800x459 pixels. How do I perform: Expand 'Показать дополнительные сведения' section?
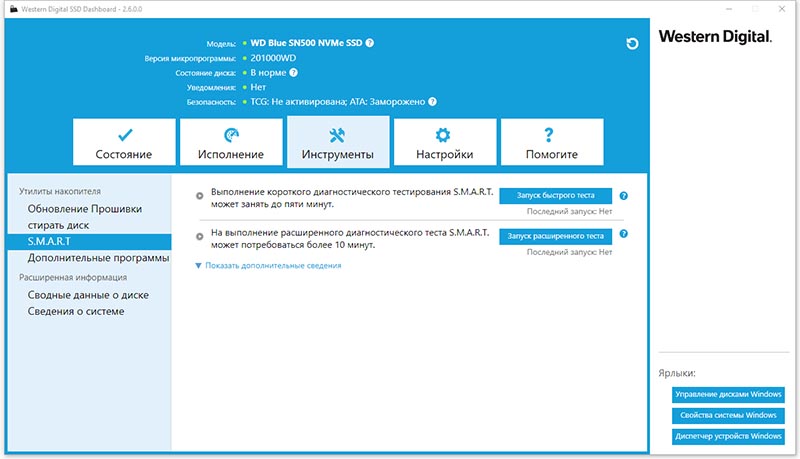click(x=268, y=266)
